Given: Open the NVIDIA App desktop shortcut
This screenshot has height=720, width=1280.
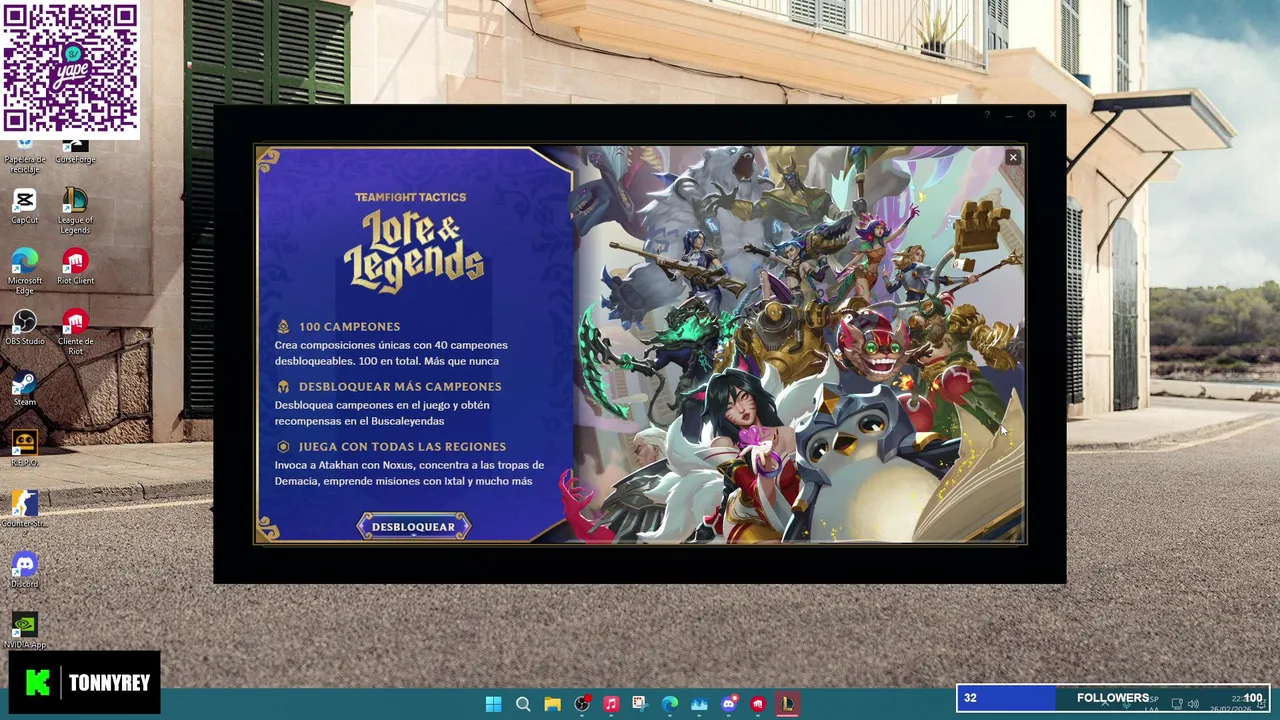Looking at the screenshot, I should tap(25, 630).
